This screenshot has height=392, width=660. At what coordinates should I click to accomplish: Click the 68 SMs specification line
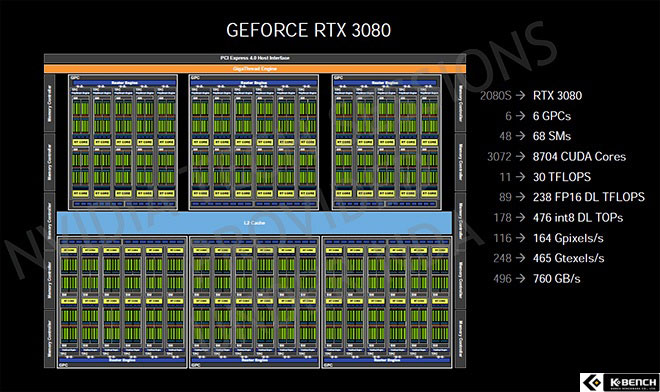(552, 136)
